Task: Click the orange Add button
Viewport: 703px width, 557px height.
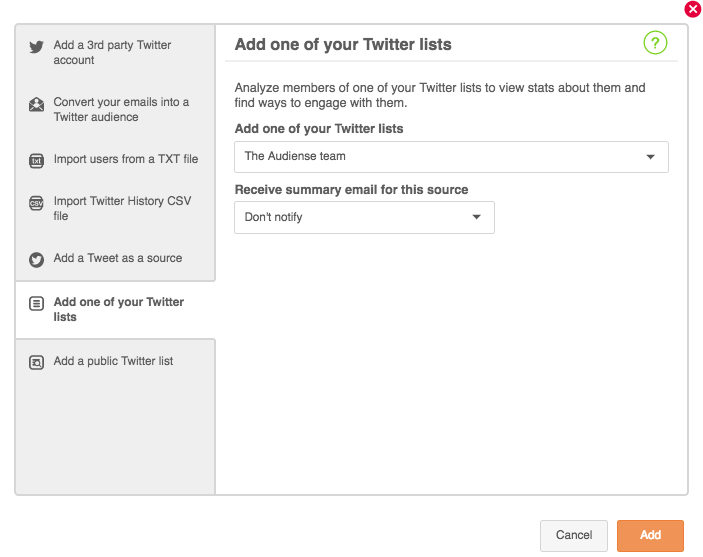Action: click(x=650, y=535)
